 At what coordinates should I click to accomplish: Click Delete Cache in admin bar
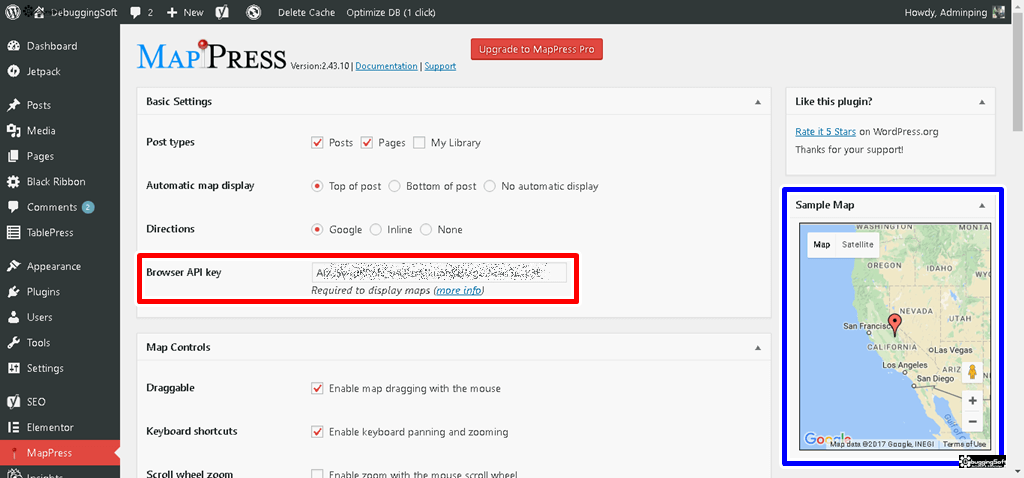306,12
